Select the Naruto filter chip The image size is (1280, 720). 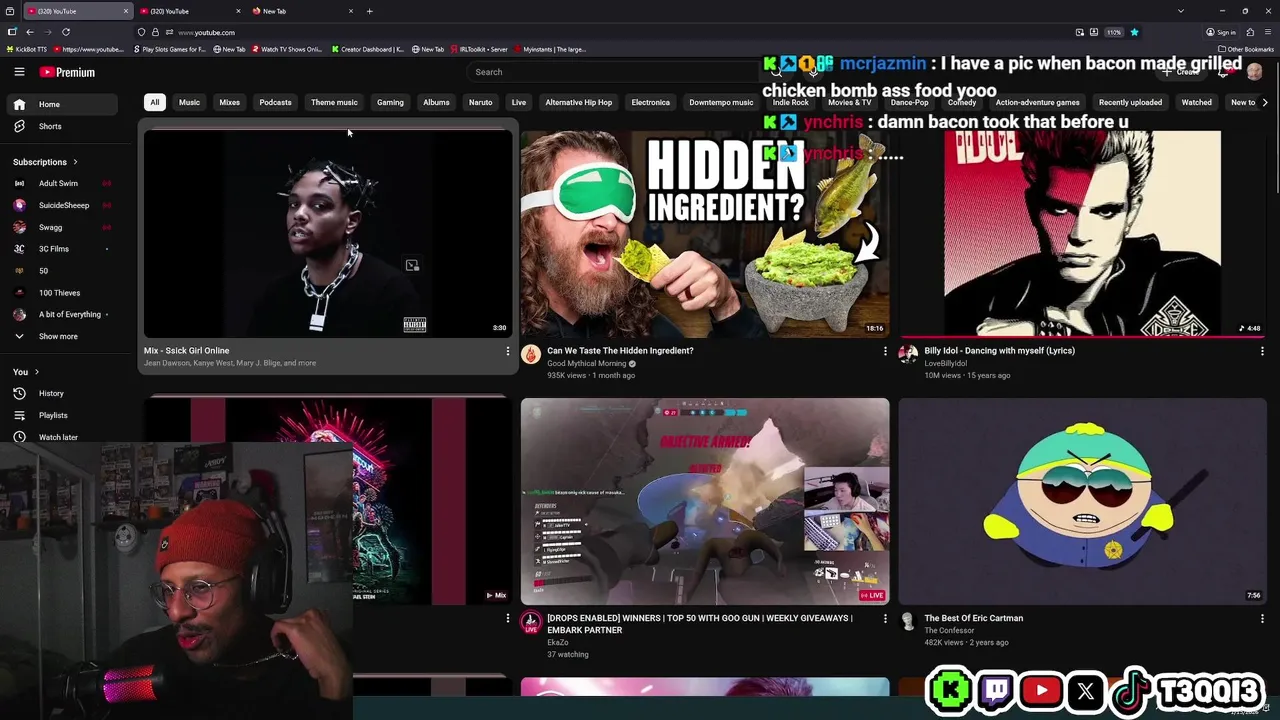pyautogui.click(x=481, y=102)
